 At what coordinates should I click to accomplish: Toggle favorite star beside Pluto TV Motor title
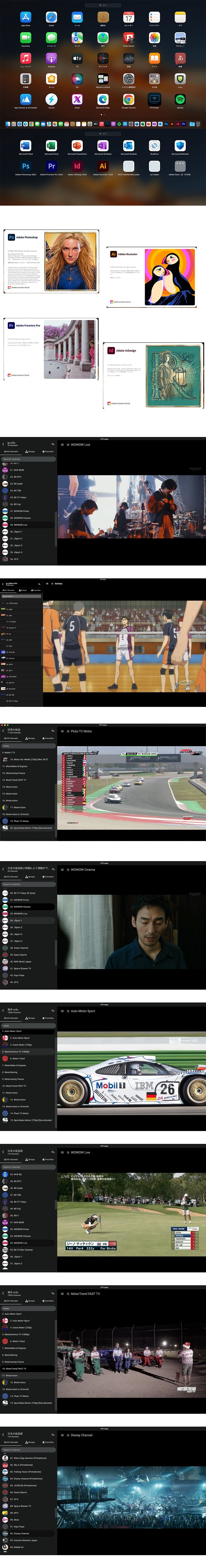point(68,731)
